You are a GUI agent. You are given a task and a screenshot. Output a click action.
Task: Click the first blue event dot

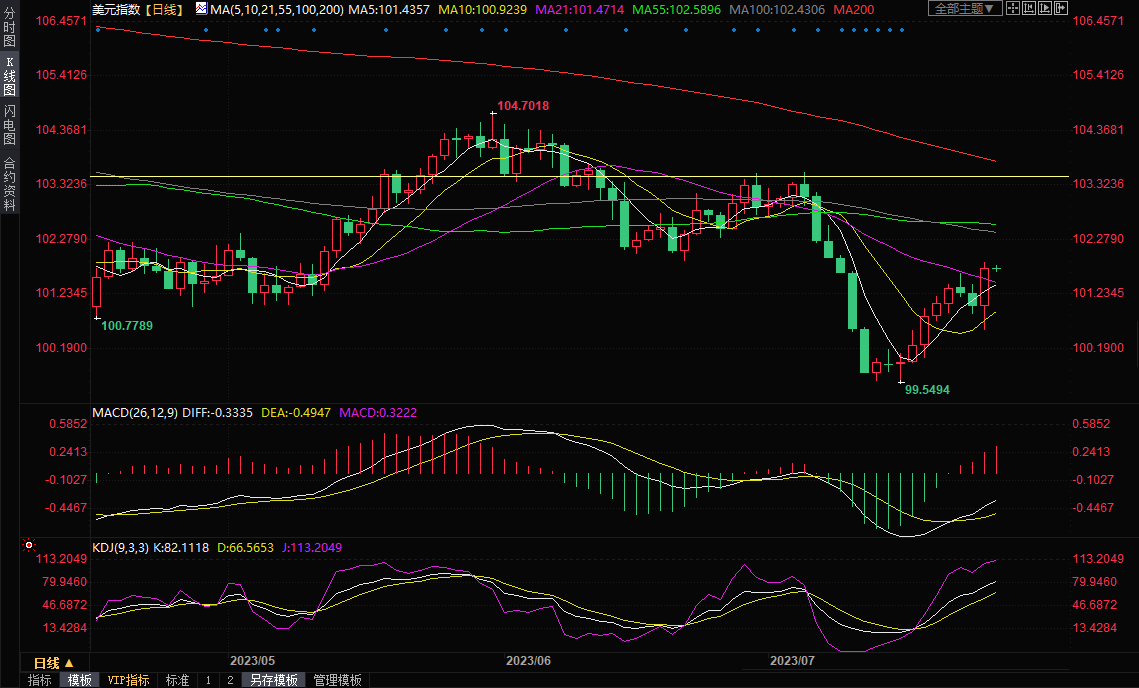coord(97,29)
